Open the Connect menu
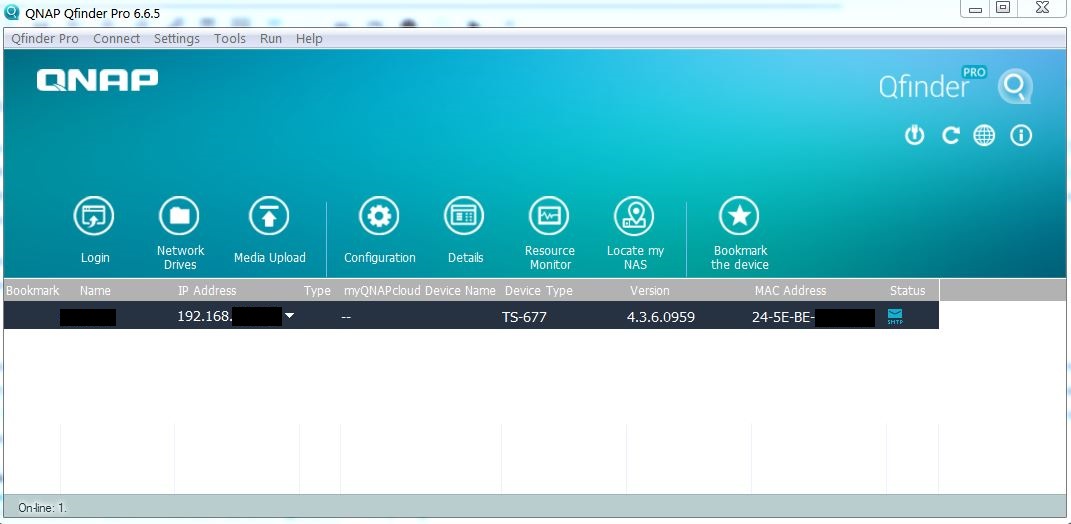This screenshot has width=1071, height=524. (117, 39)
